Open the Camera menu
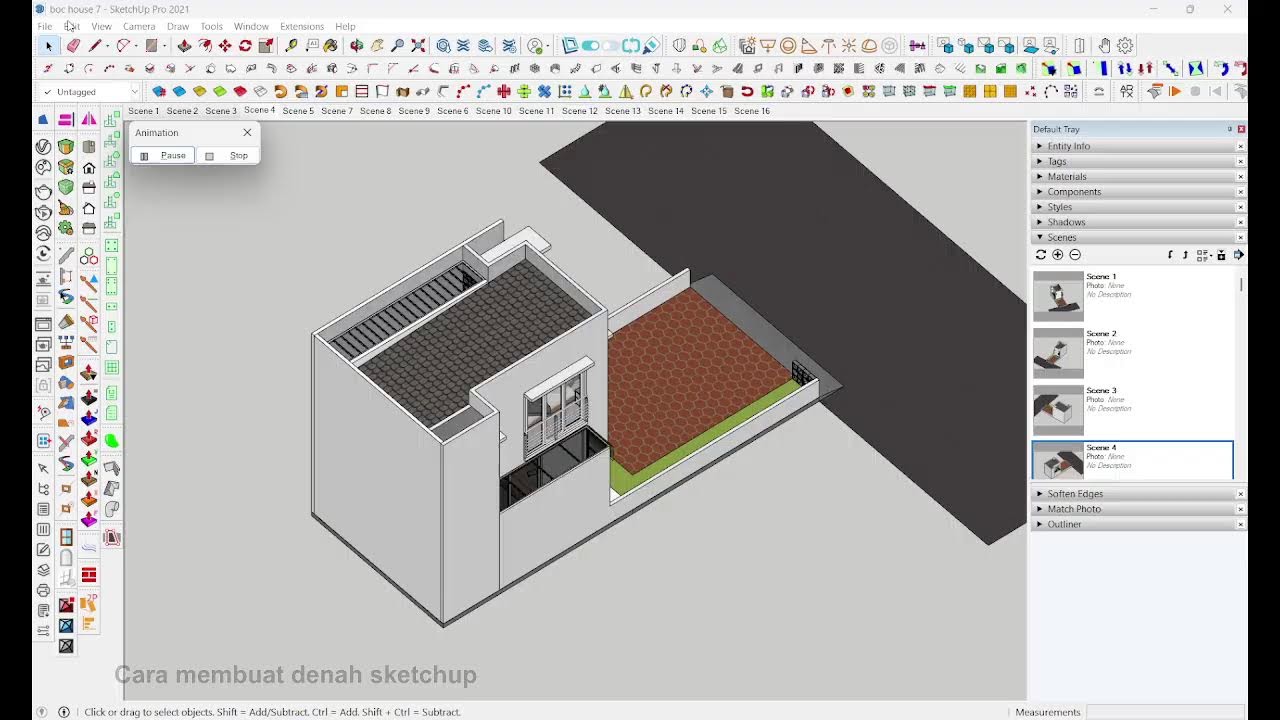Viewport: 1280px width, 720px height. tap(139, 26)
